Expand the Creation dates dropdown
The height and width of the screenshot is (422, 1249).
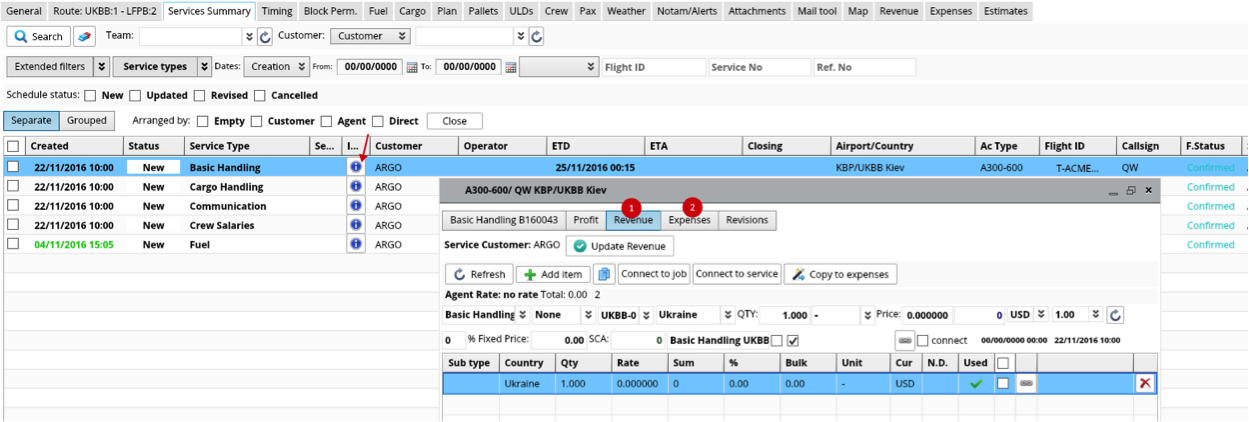pyautogui.click(x=301, y=67)
